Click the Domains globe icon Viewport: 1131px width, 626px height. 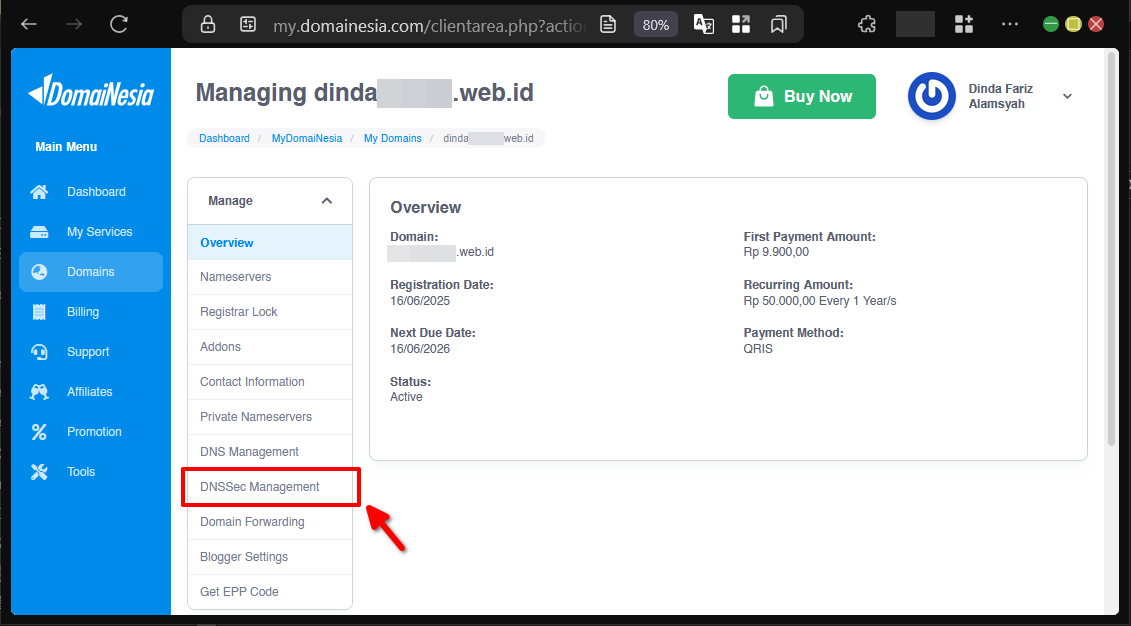click(39, 272)
